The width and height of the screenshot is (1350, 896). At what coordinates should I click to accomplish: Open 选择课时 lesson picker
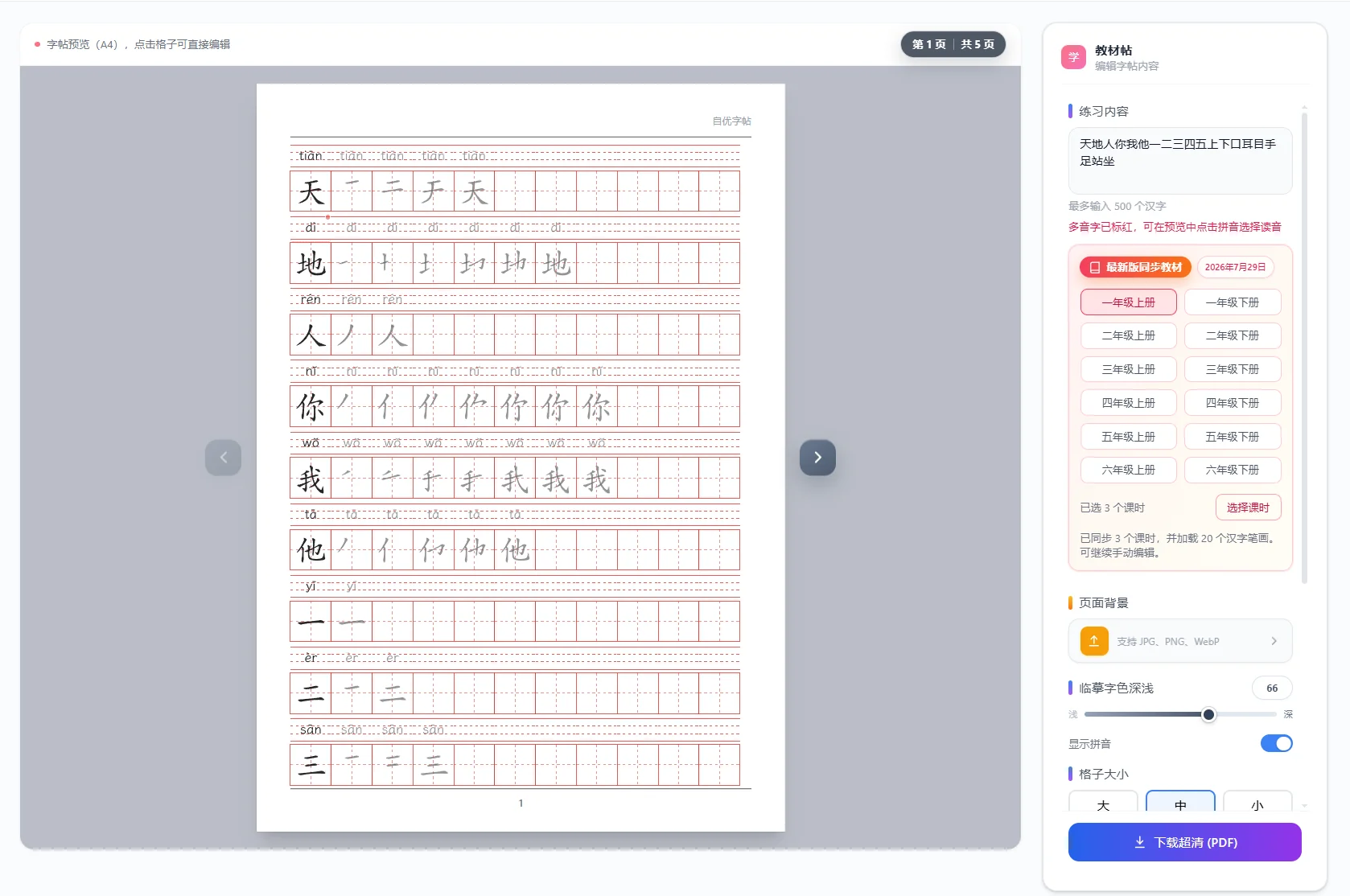click(x=1248, y=508)
